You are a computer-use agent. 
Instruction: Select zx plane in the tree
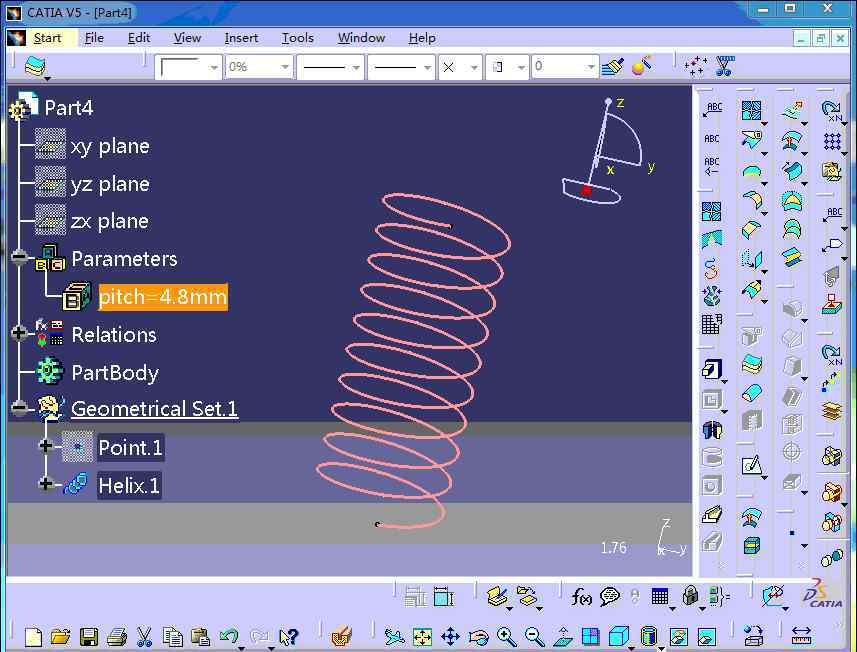click(110, 221)
